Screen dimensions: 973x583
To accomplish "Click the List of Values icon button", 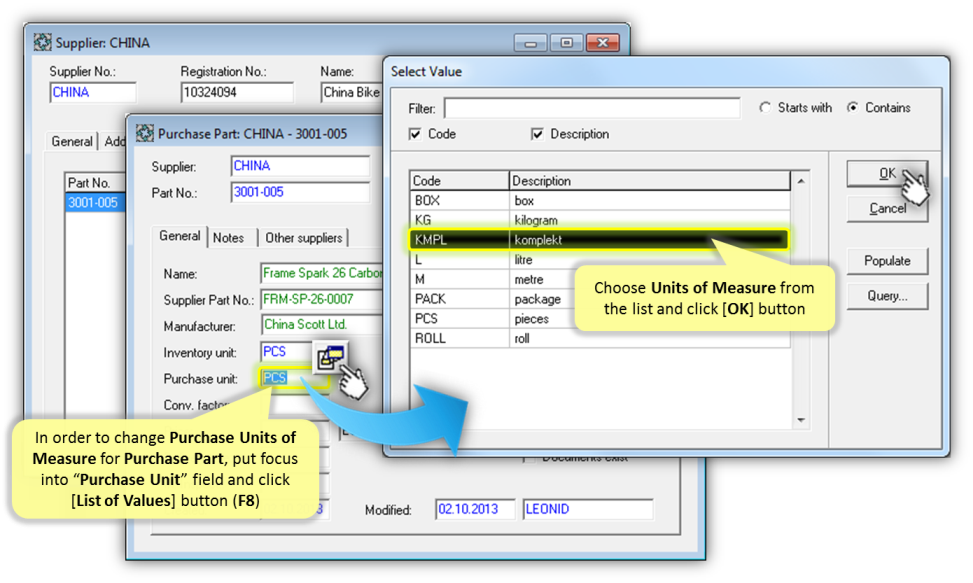I will click(x=331, y=357).
